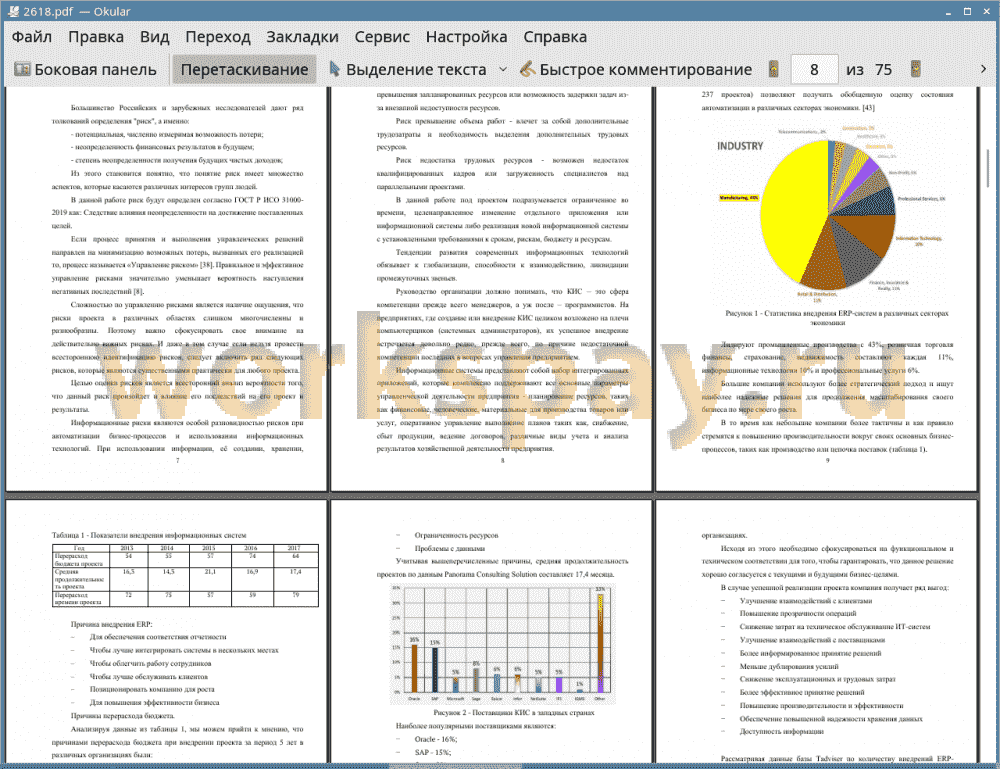The width and height of the screenshot is (1000, 769).
Task: Click the Okular app icon in the title bar
Action: click(13, 11)
